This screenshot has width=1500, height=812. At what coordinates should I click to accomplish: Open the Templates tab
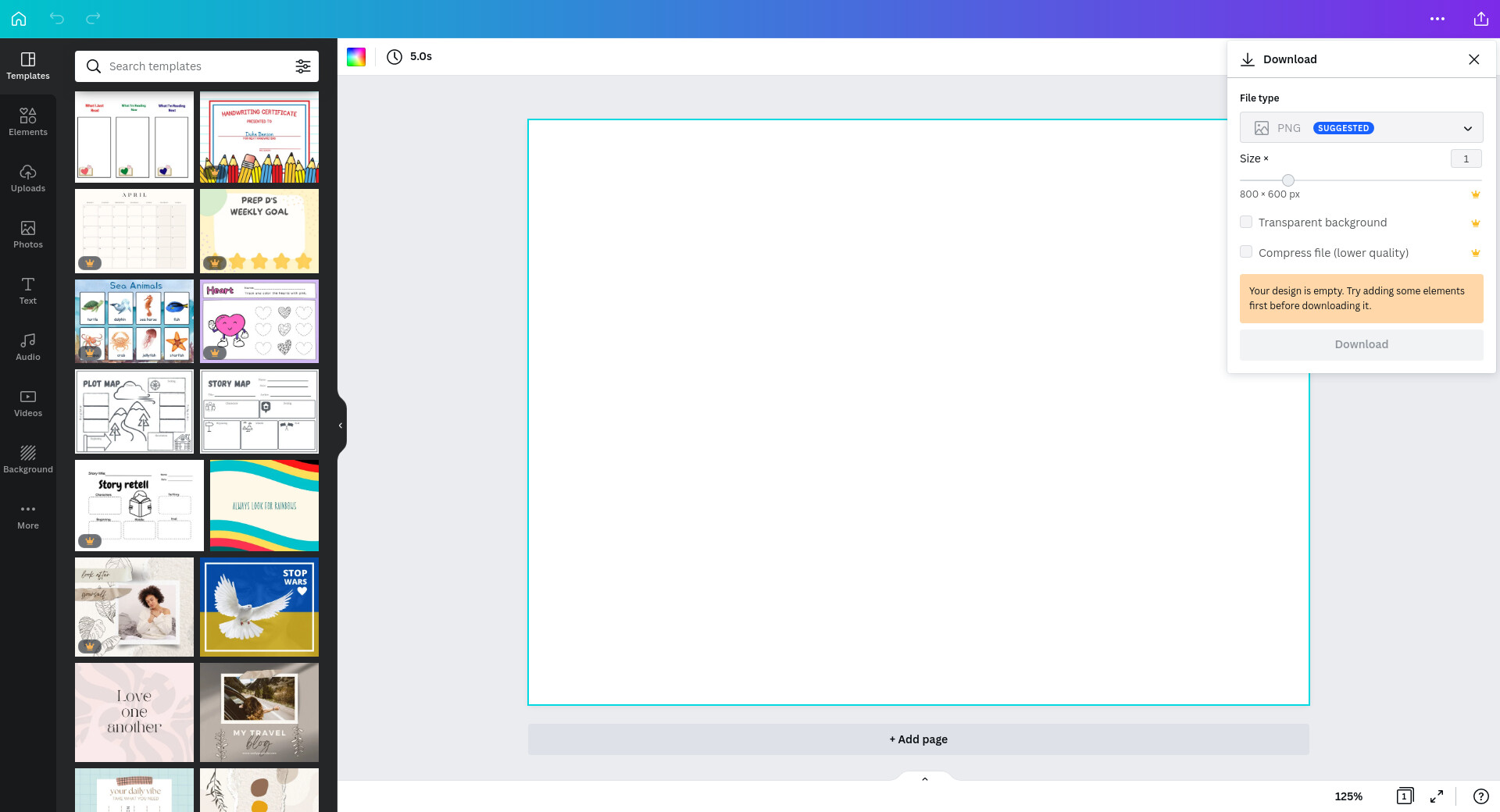[x=28, y=66]
